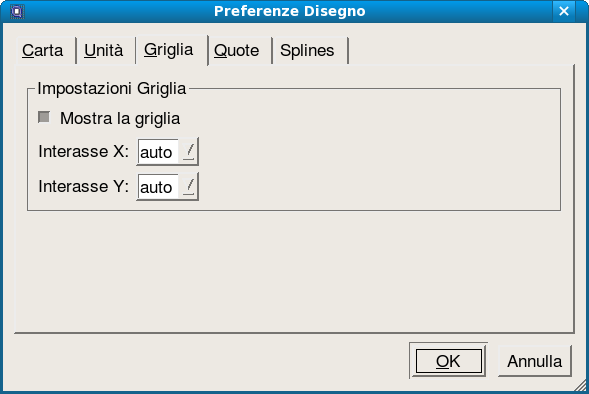Close the Preferenze Disegno dialog

click(x=563, y=11)
